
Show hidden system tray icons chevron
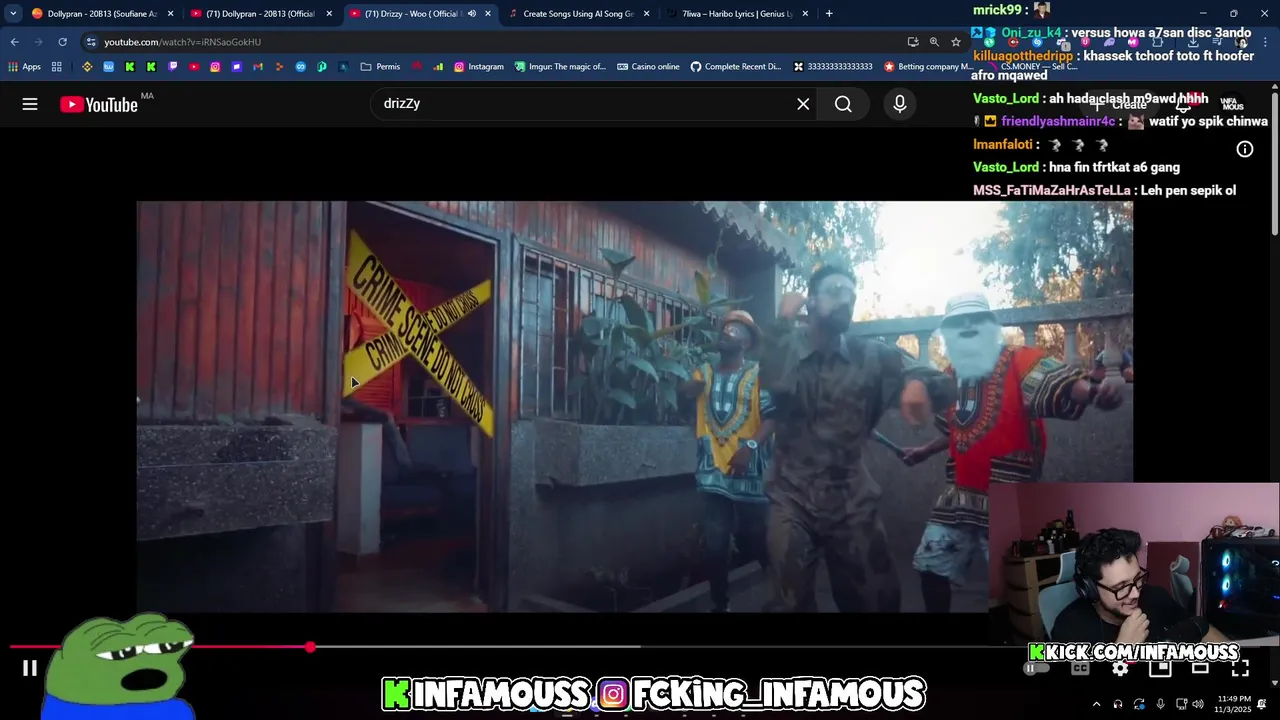click(x=1096, y=704)
